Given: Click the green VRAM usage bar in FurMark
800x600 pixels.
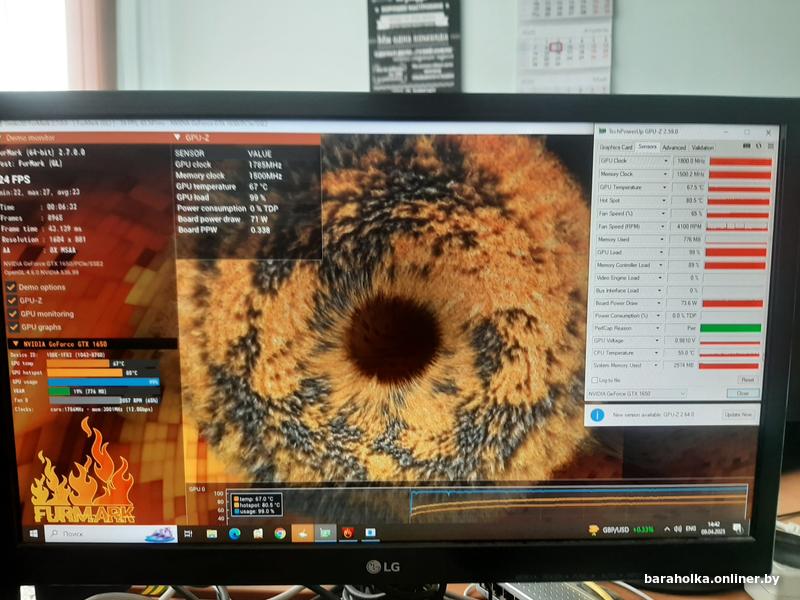Looking at the screenshot, I should pos(59,391).
